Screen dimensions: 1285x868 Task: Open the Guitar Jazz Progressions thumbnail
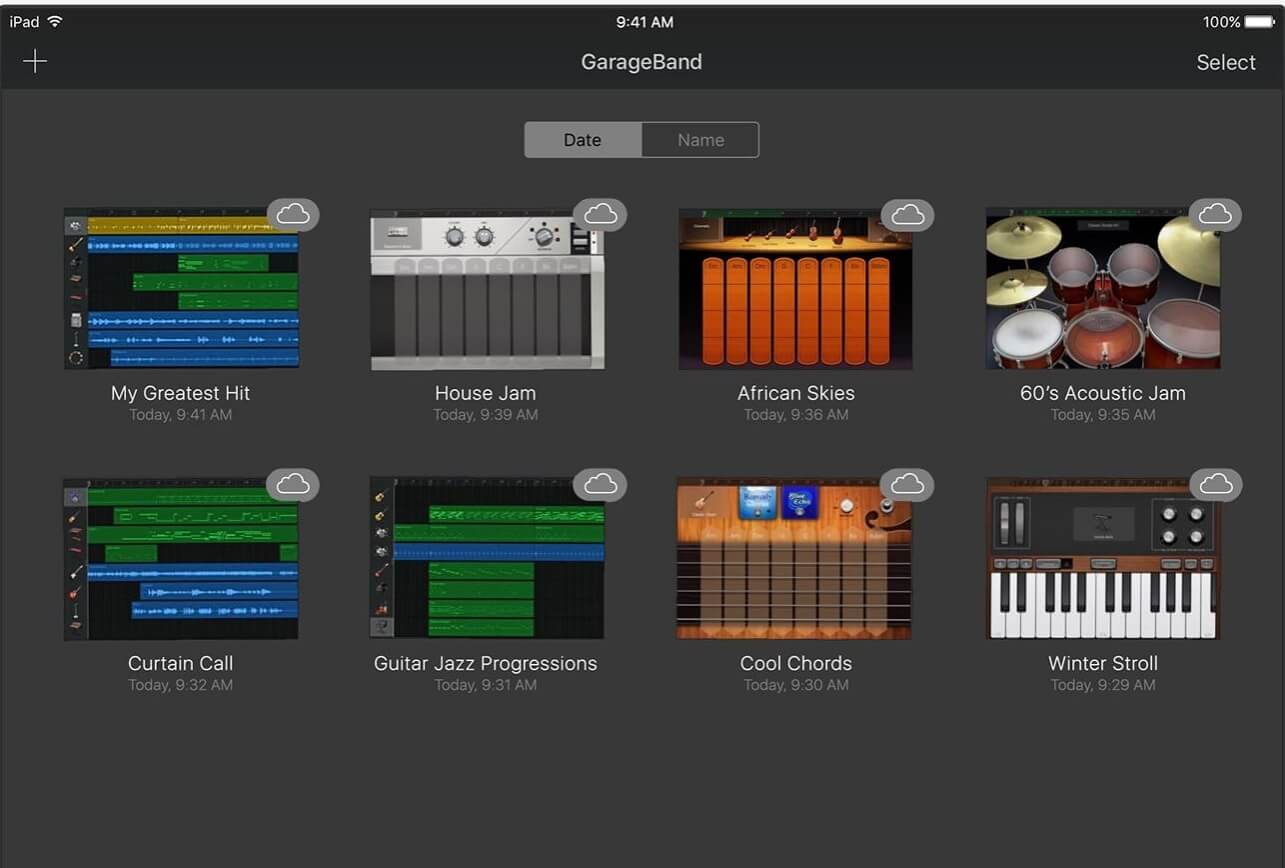coord(487,559)
